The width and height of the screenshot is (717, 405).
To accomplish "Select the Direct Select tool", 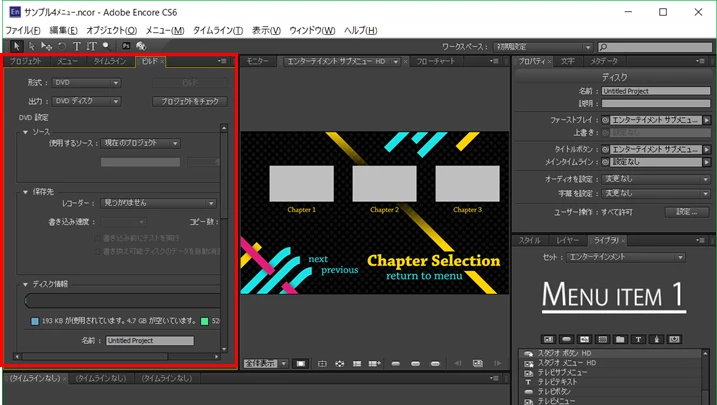I will click(32, 46).
